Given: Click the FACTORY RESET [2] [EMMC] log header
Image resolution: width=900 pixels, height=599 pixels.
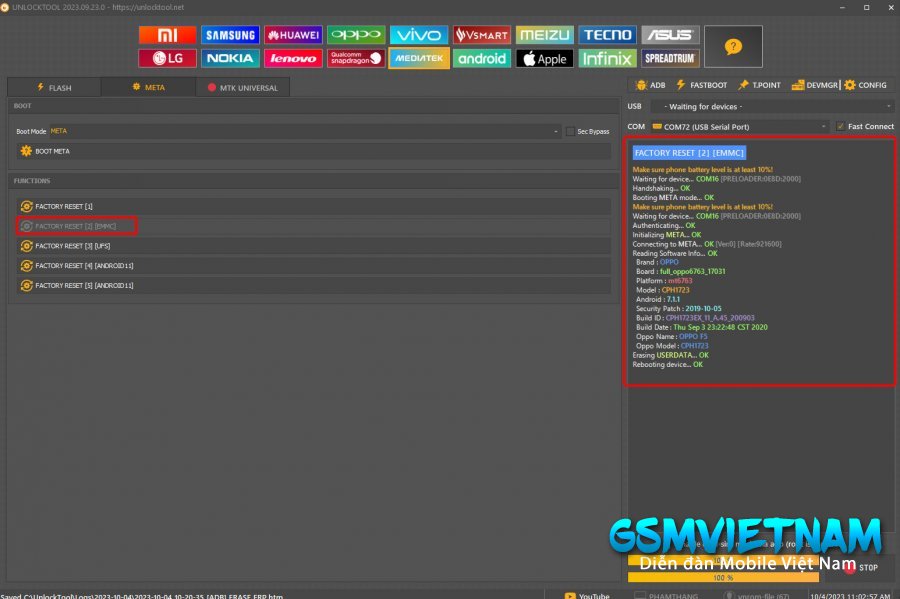Looking at the screenshot, I should point(689,153).
